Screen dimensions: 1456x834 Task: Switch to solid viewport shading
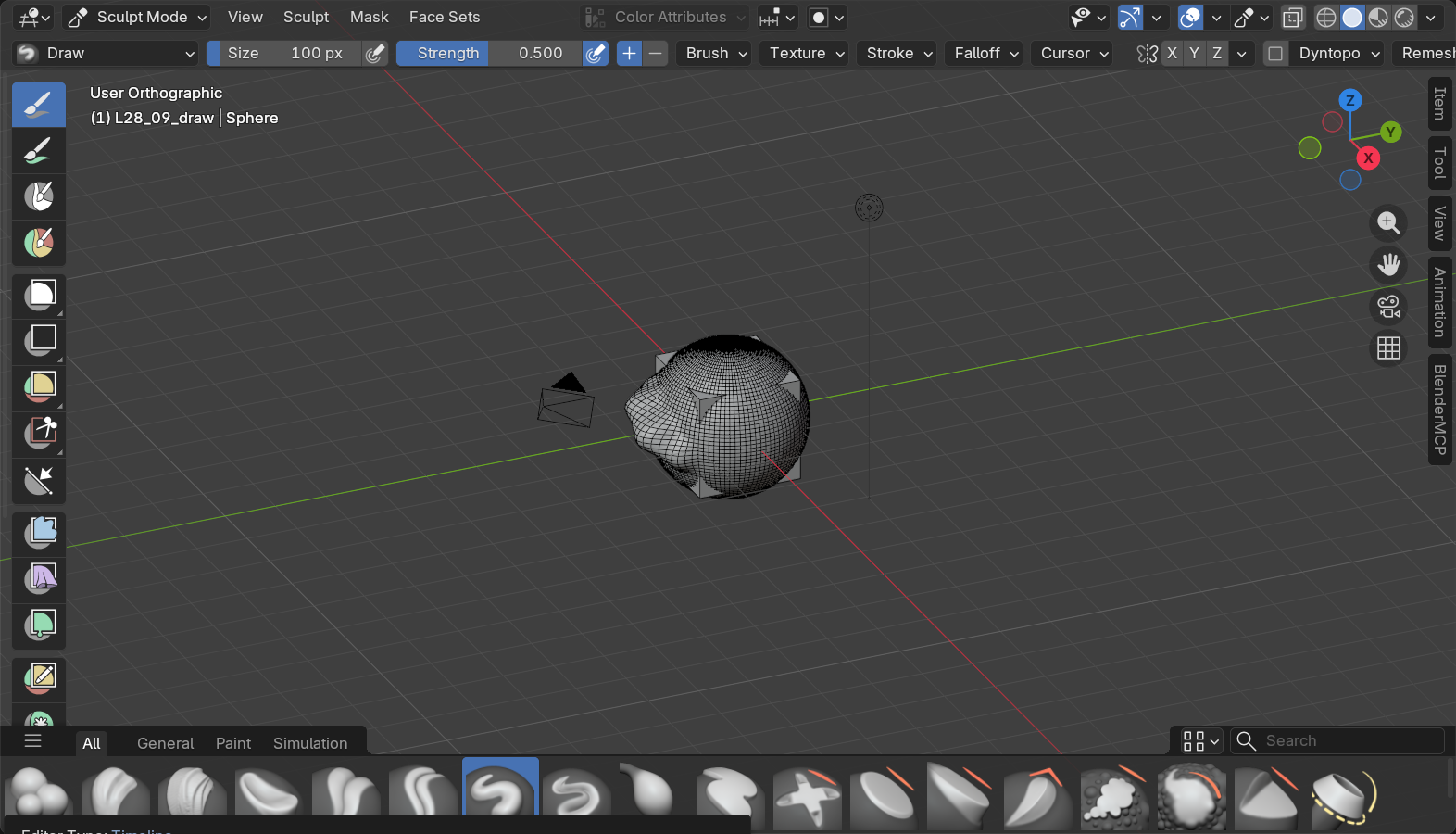pos(1352,17)
